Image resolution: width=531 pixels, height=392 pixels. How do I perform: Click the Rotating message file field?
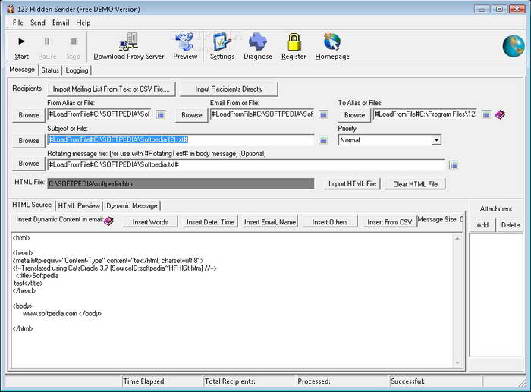click(x=246, y=165)
